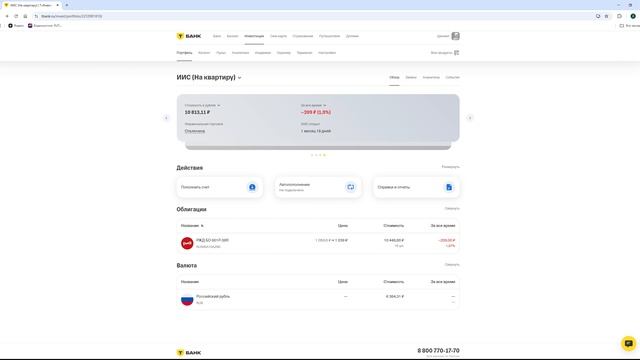Click the 'Пополнить счет' action card
The width and height of the screenshot is (640, 360).
220,187
